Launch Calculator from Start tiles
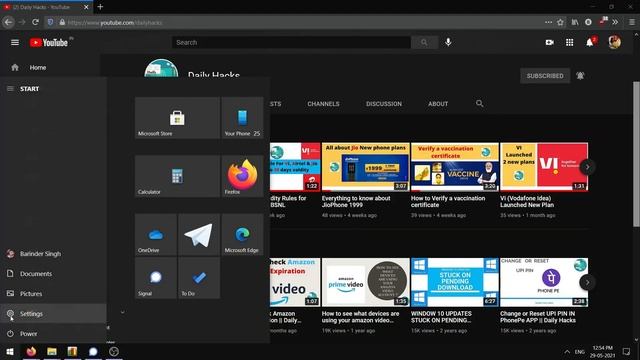Image resolution: width=640 pixels, height=360 pixels. pos(177,176)
